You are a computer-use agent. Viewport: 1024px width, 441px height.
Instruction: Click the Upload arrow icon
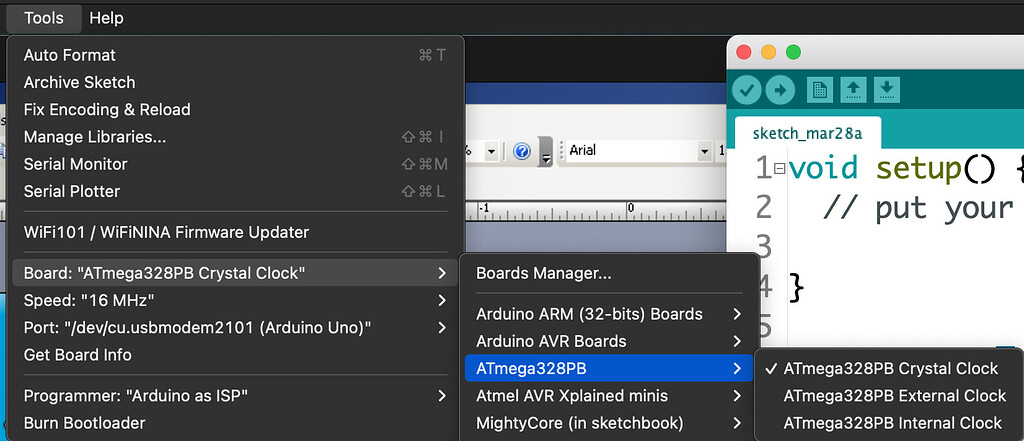[780, 90]
